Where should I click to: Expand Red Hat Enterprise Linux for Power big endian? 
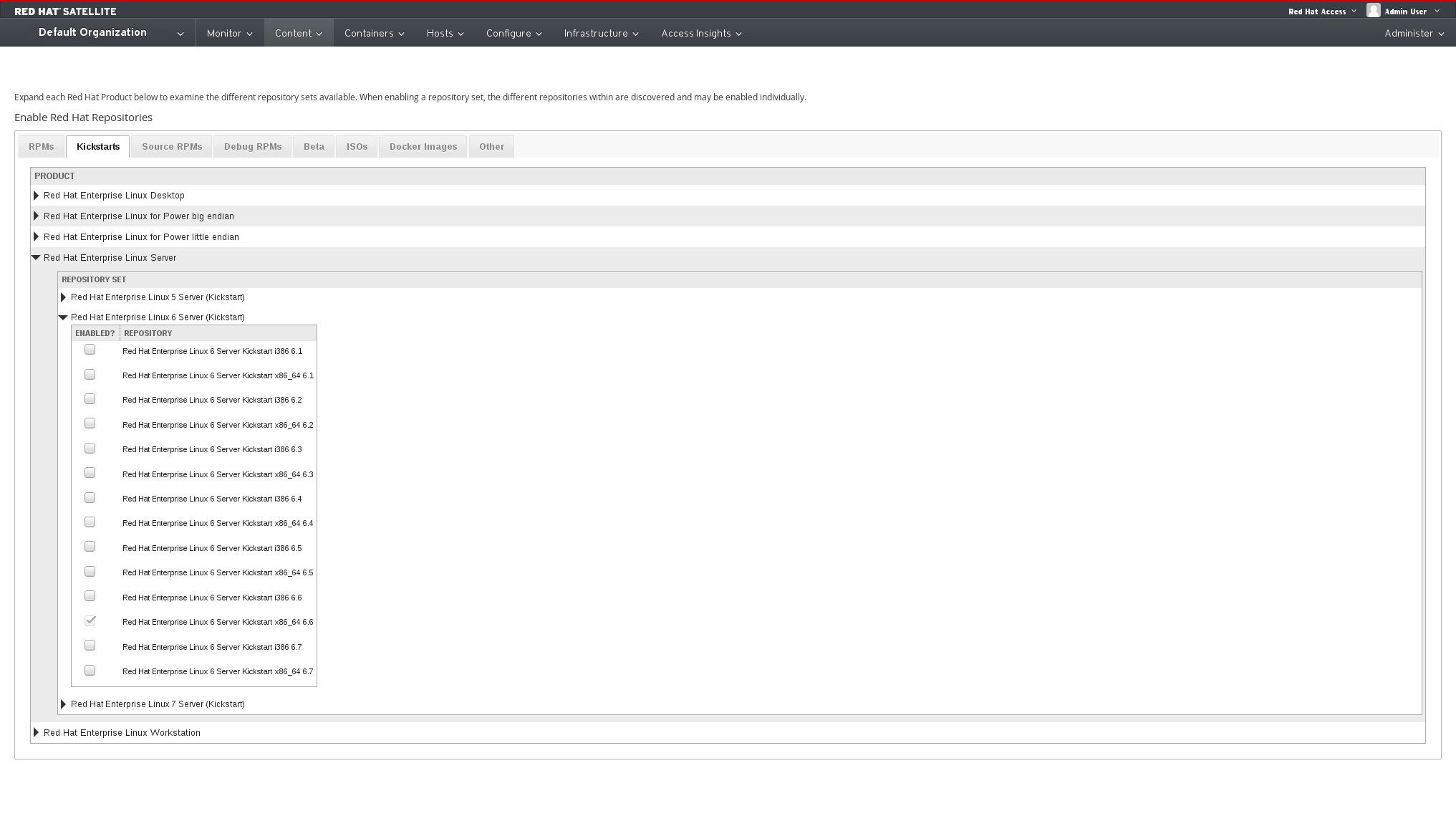37,216
